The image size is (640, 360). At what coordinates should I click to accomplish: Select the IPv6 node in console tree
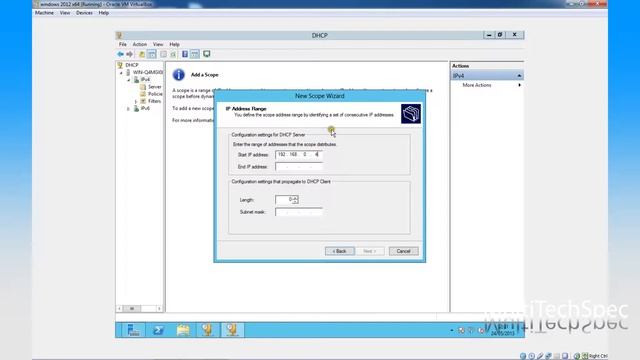(145, 109)
